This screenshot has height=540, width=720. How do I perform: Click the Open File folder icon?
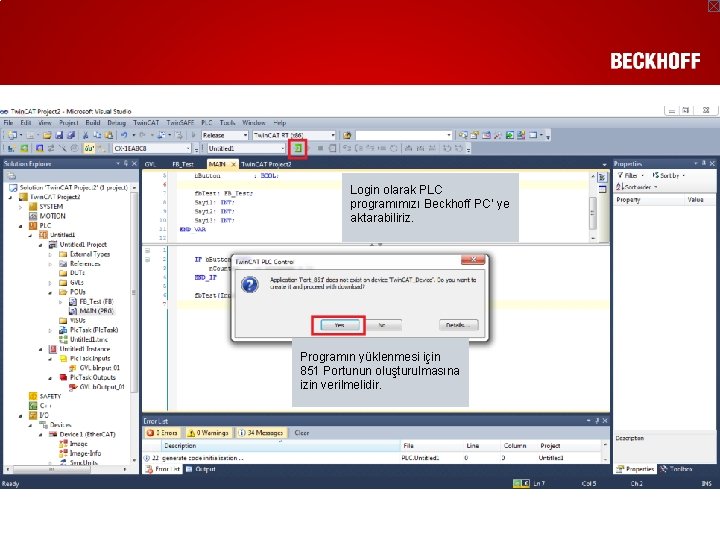(x=47, y=135)
